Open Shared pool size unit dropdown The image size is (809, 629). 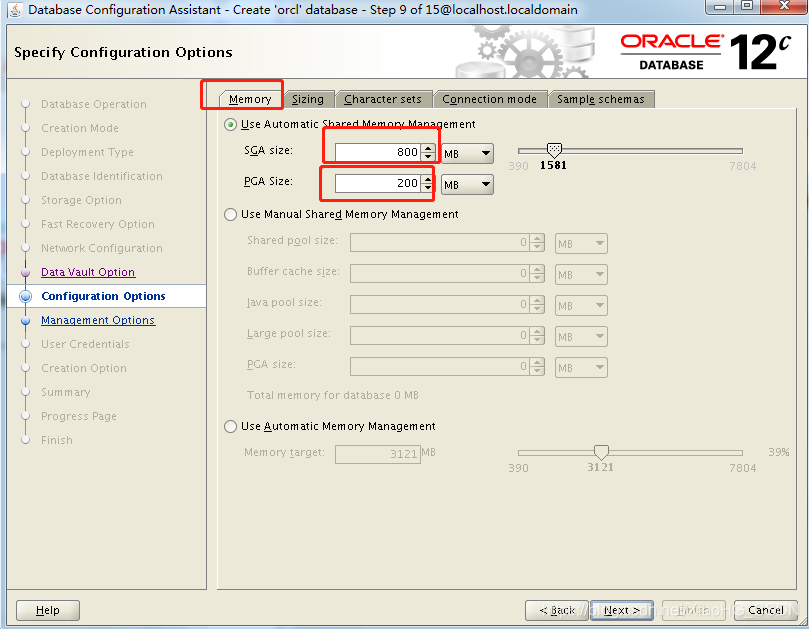pos(581,244)
